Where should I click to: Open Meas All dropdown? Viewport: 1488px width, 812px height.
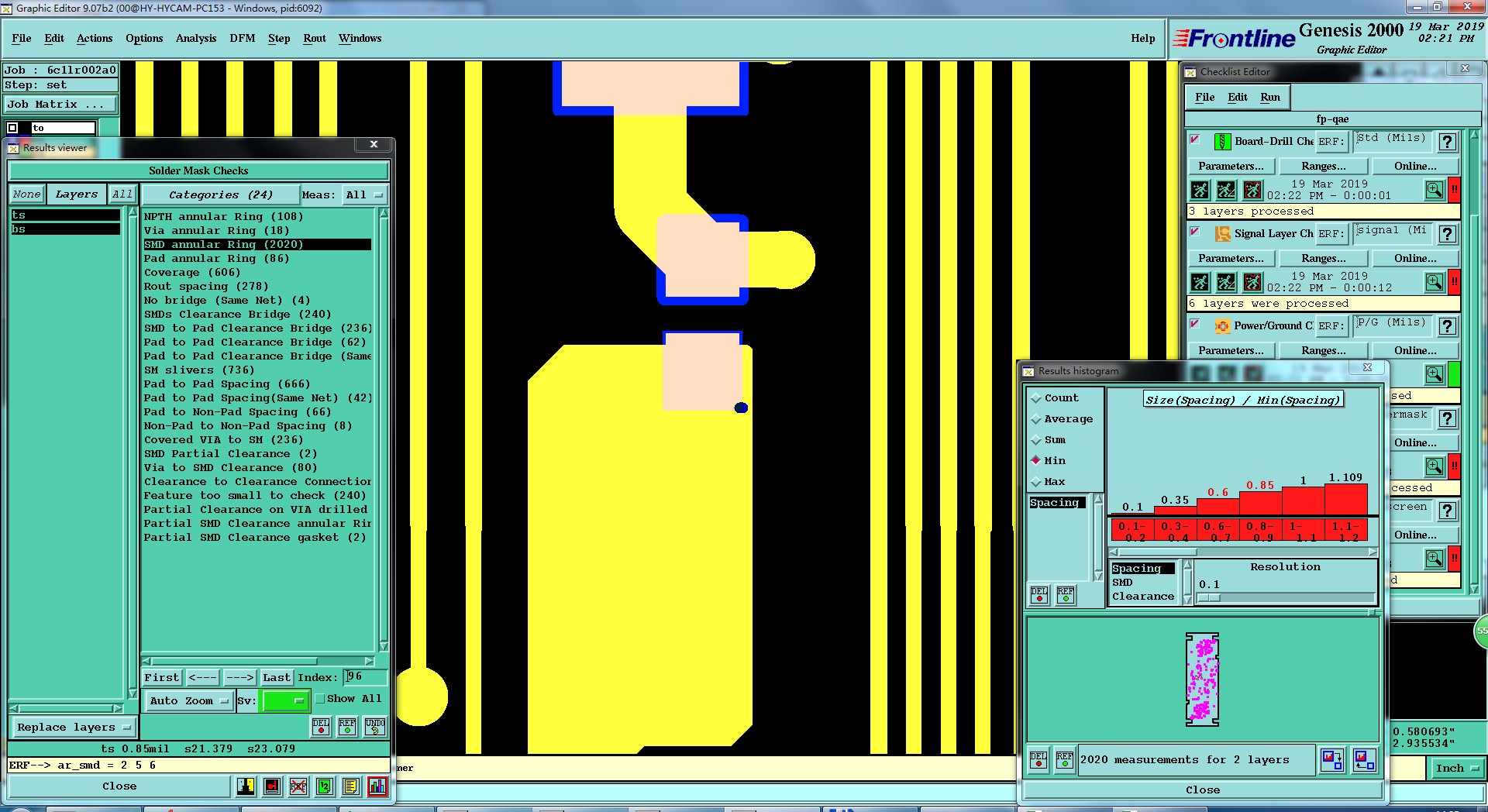click(363, 195)
